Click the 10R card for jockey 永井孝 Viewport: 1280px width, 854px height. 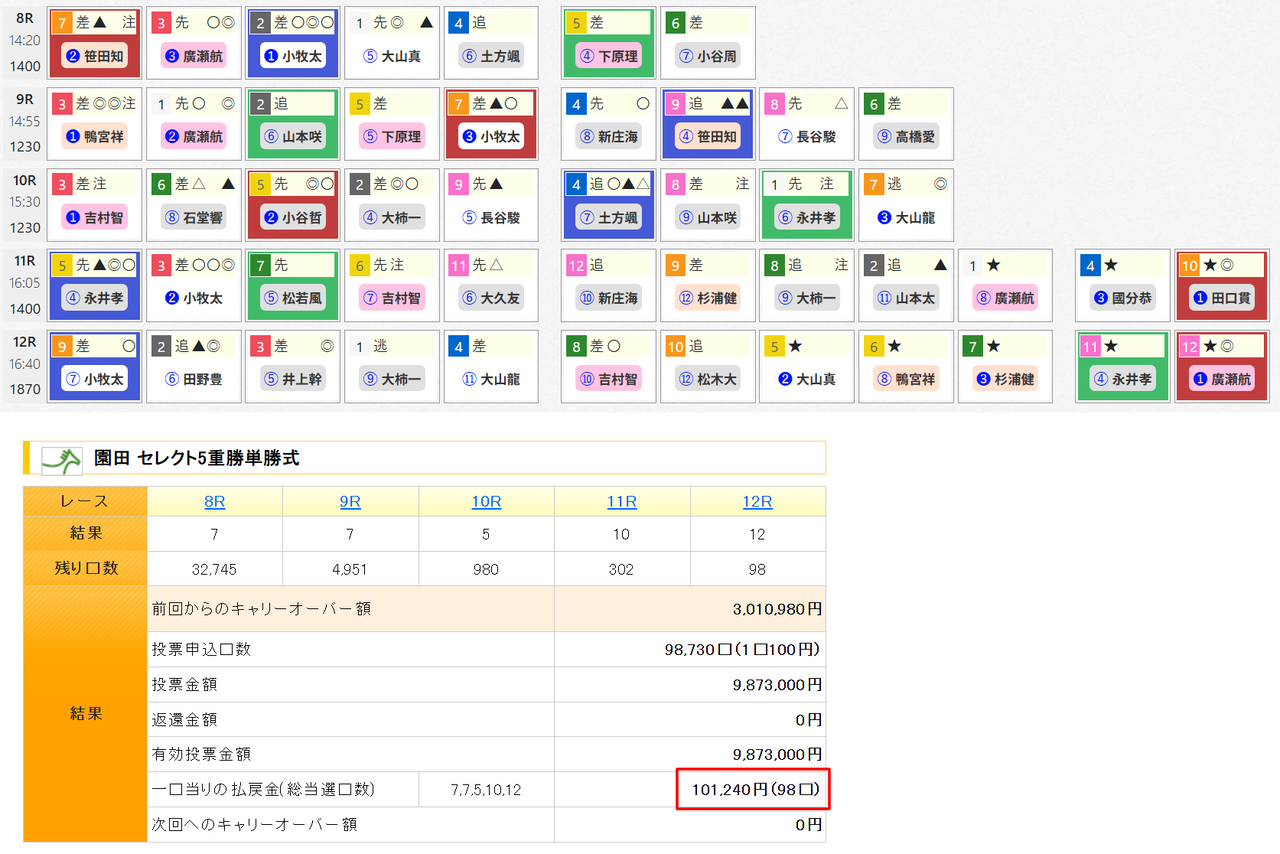[x=808, y=204]
